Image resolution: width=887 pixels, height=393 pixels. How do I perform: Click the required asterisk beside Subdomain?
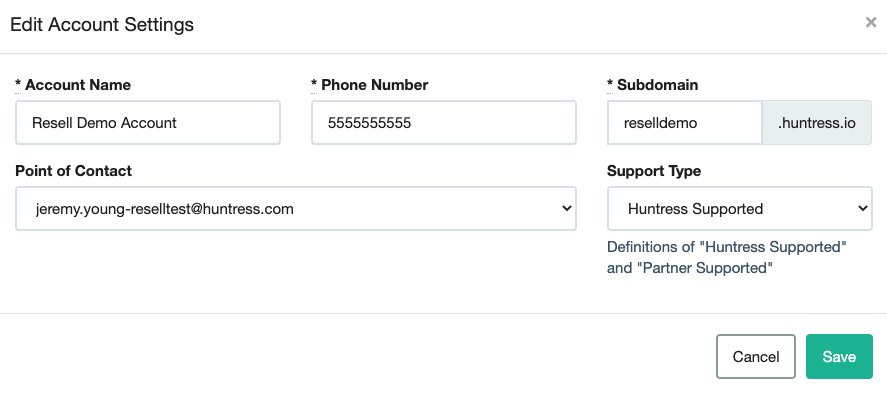[x=610, y=84]
